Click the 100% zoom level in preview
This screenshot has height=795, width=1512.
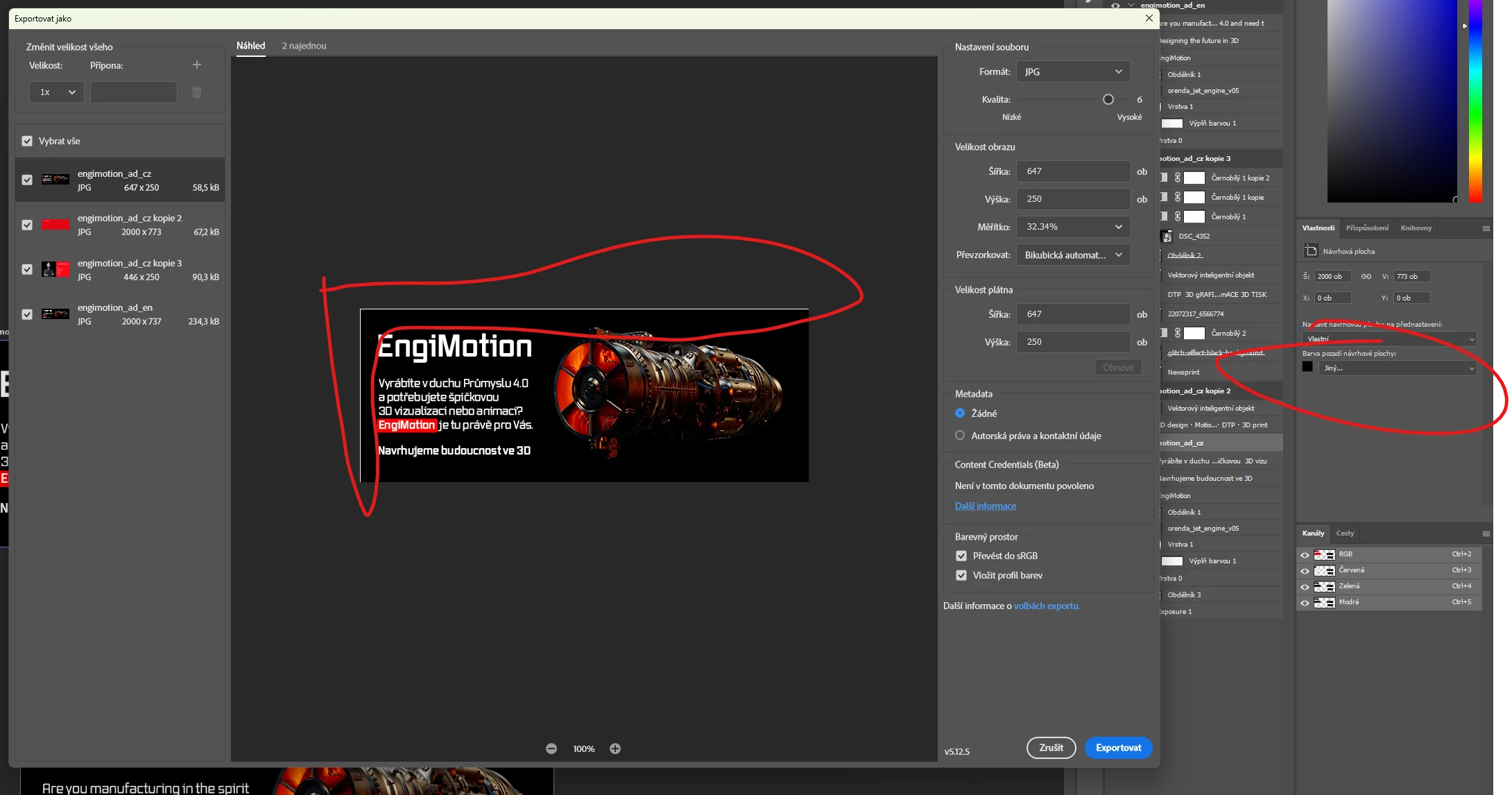[583, 749]
